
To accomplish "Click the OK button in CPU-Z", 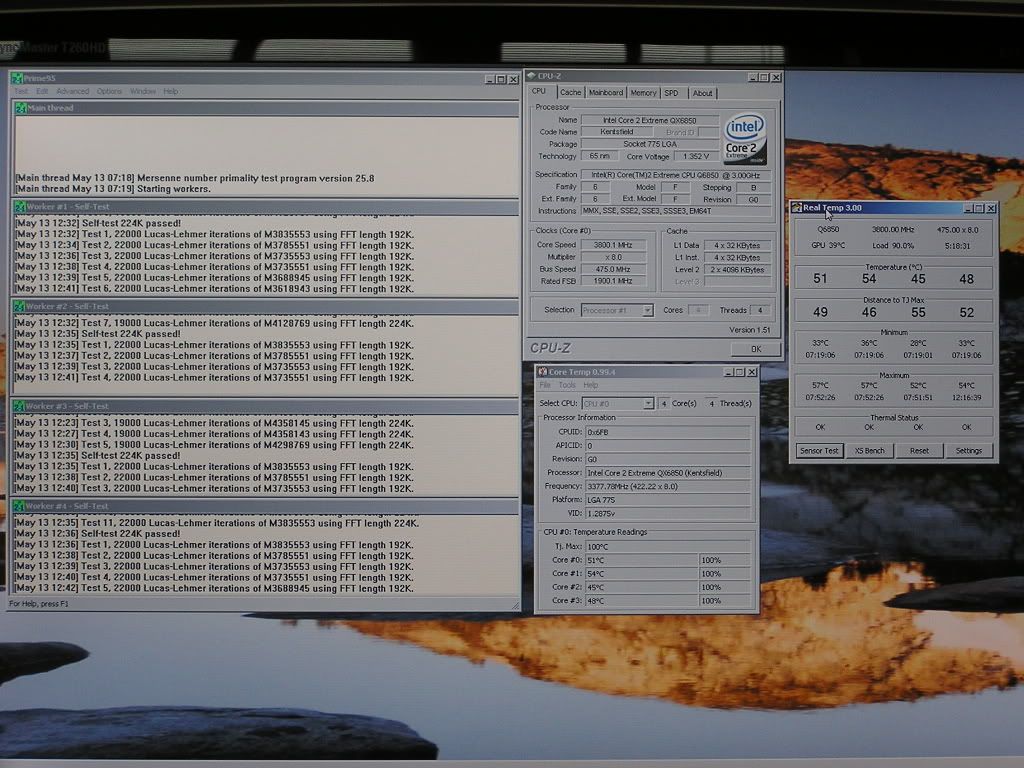I will tap(756, 349).
